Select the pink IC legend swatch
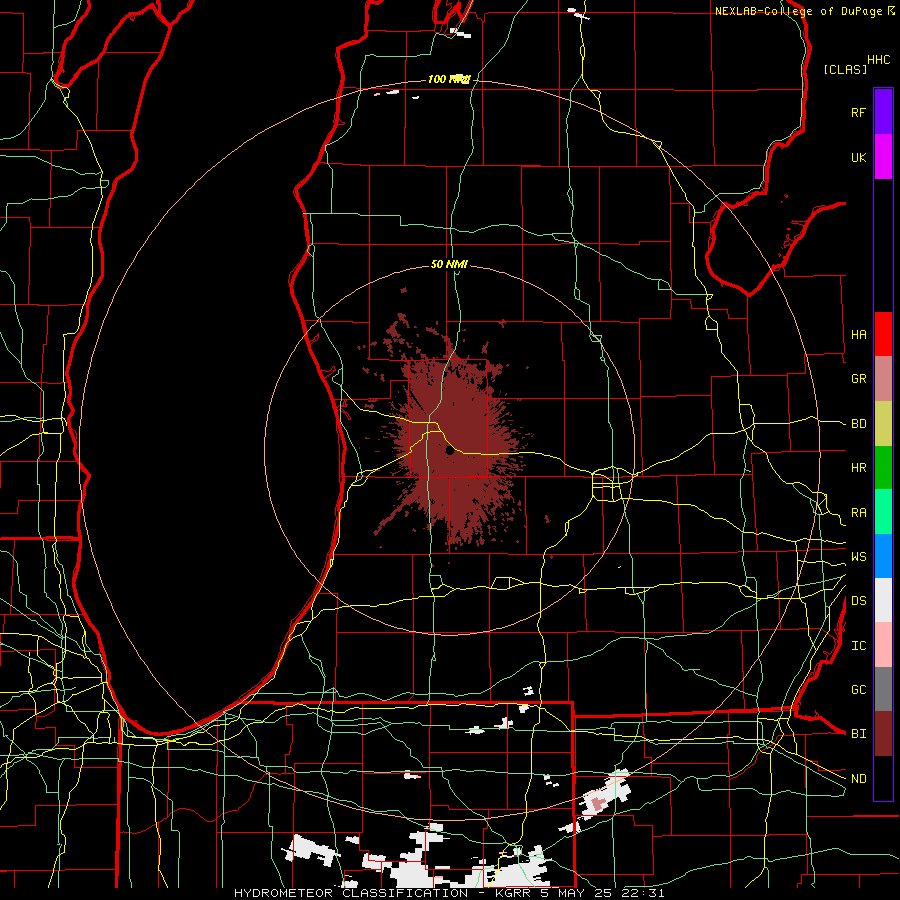The width and height of the screenshot is (900, 900). pos(883,645)
